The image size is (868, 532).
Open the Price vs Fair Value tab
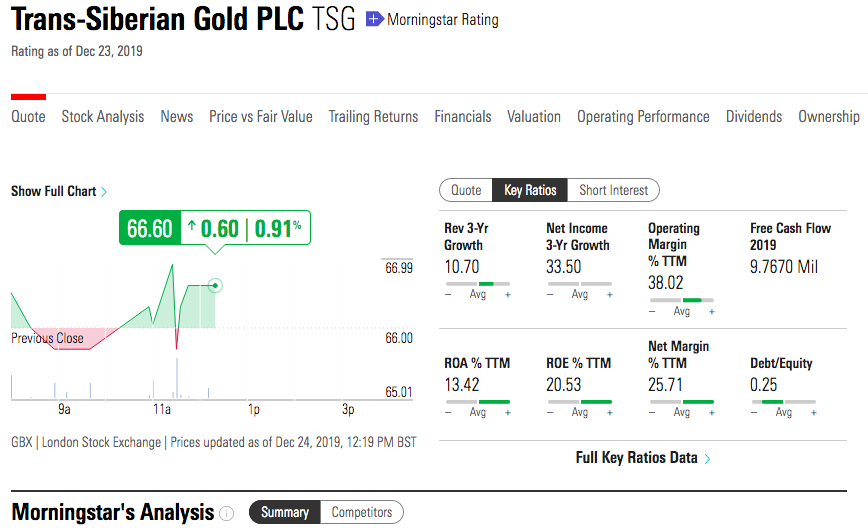click(x=261, y=117)
